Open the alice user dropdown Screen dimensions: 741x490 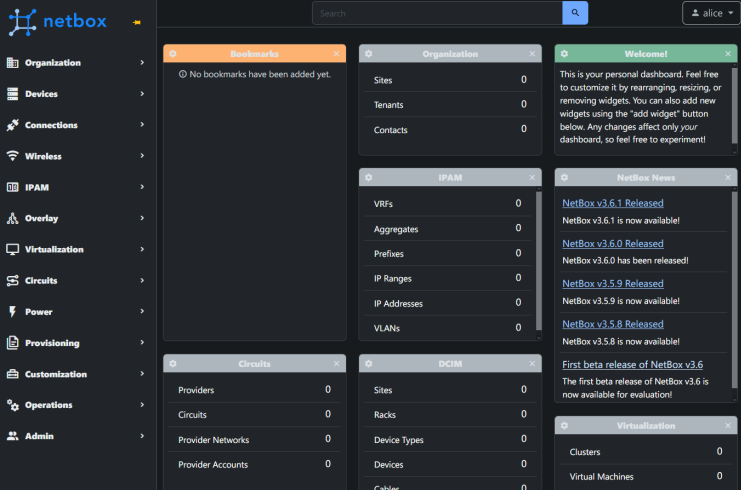(x=712, y=13)
